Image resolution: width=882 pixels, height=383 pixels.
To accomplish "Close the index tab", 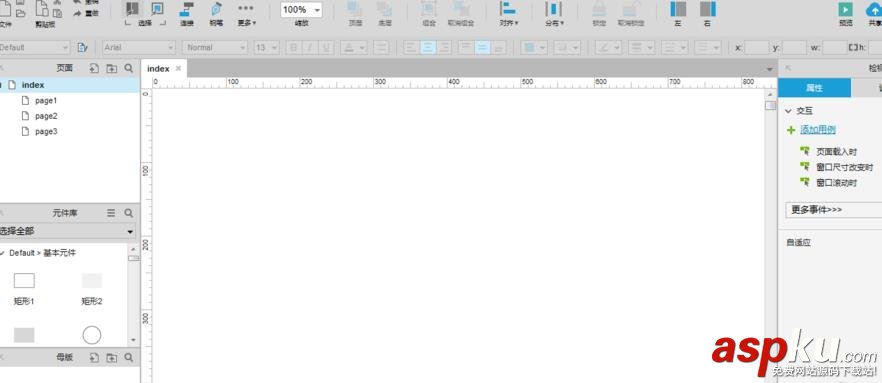I will 178,68.
